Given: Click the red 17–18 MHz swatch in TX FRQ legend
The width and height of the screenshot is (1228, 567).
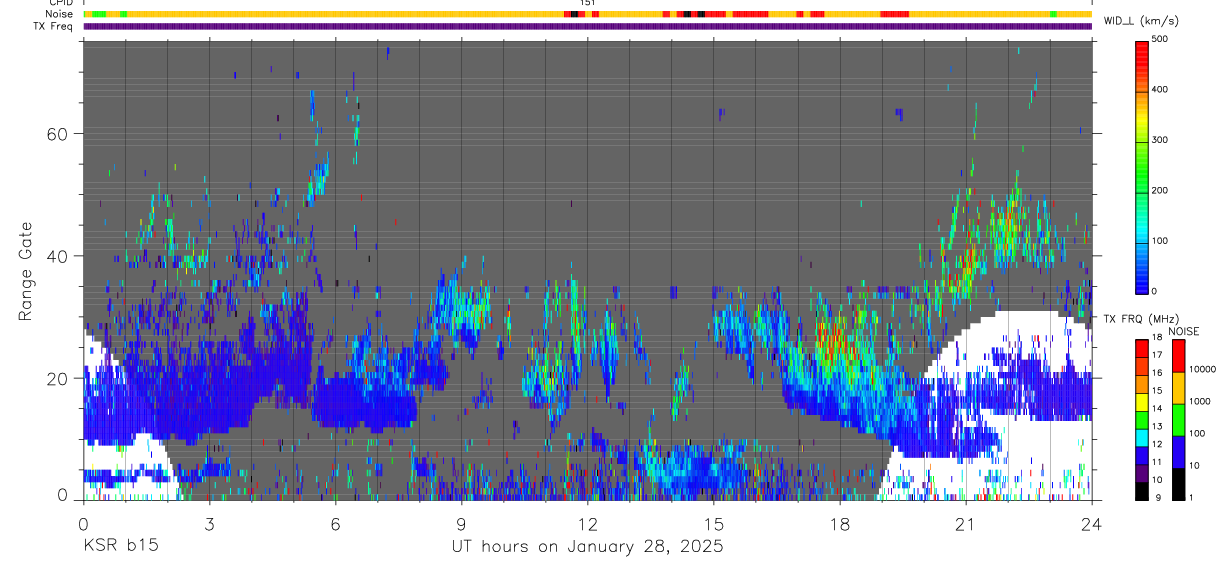Looking at the screenshot, I should click(x=1142, y=348).
